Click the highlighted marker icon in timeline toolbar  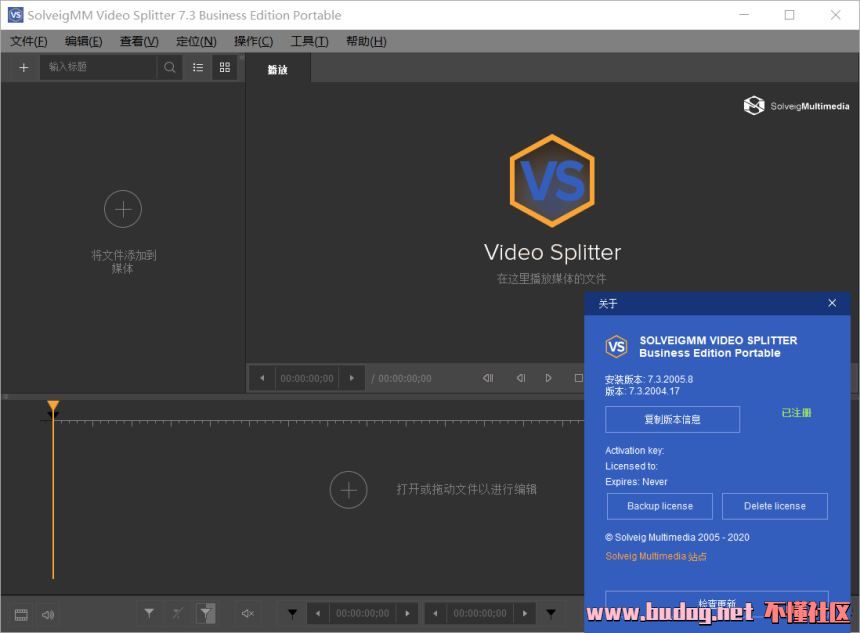[205, 613]
